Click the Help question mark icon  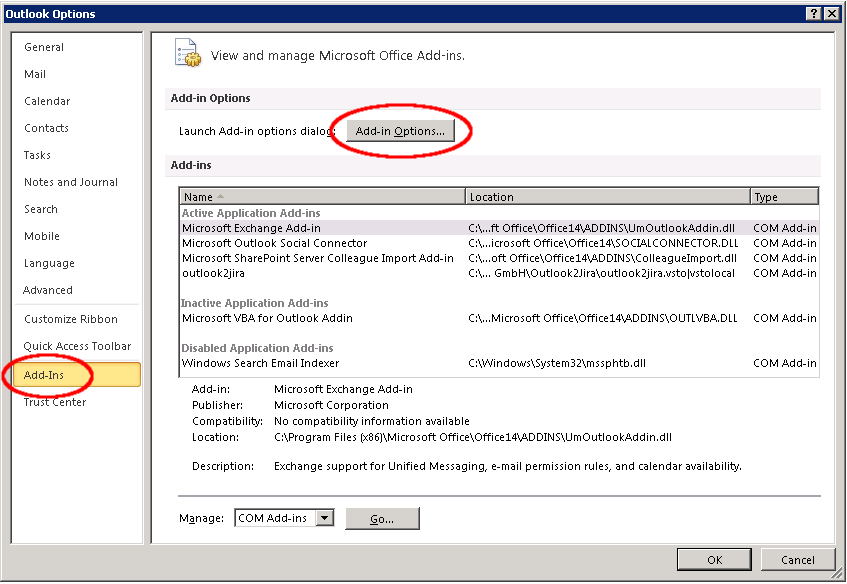tap(813, 13)
